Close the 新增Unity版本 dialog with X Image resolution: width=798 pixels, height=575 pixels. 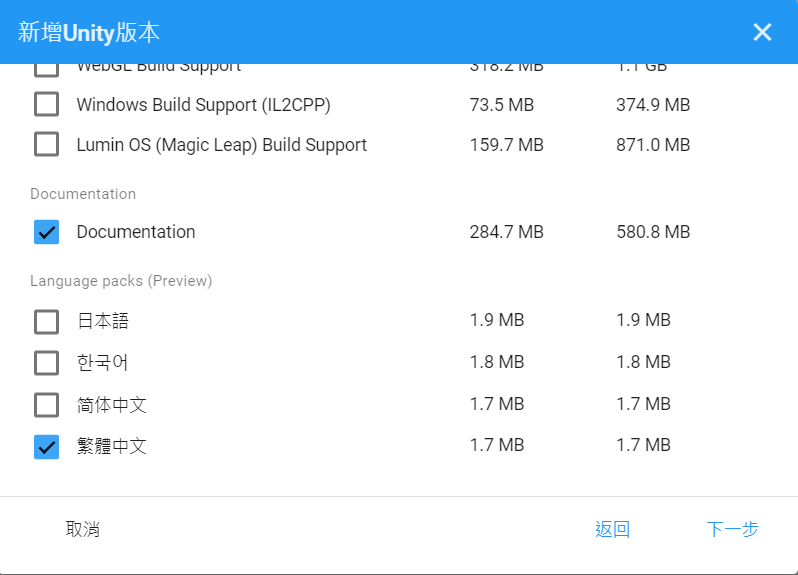pos(762,32)
